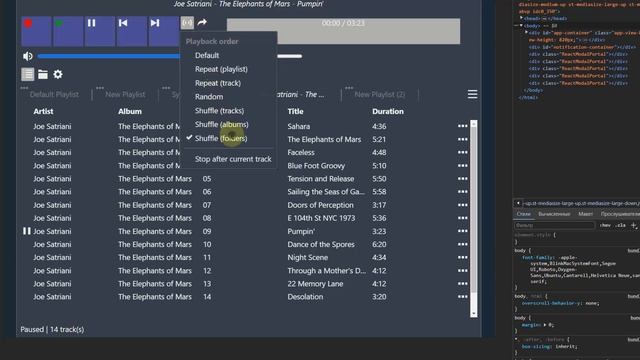Screen dimensions: 640x360
Task: Toggle the .cls button in DevTools
Action: point(621,225)
